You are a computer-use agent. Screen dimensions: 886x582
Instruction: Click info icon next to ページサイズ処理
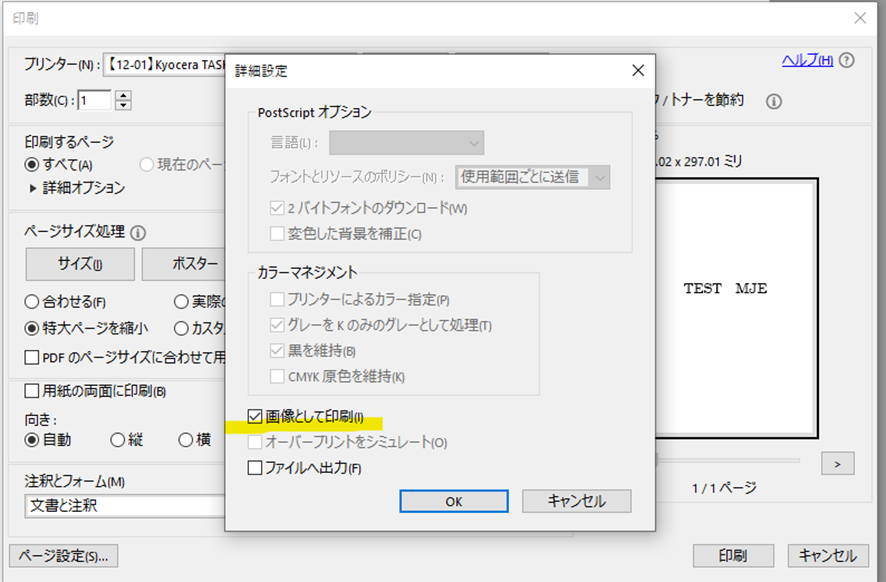138,232
